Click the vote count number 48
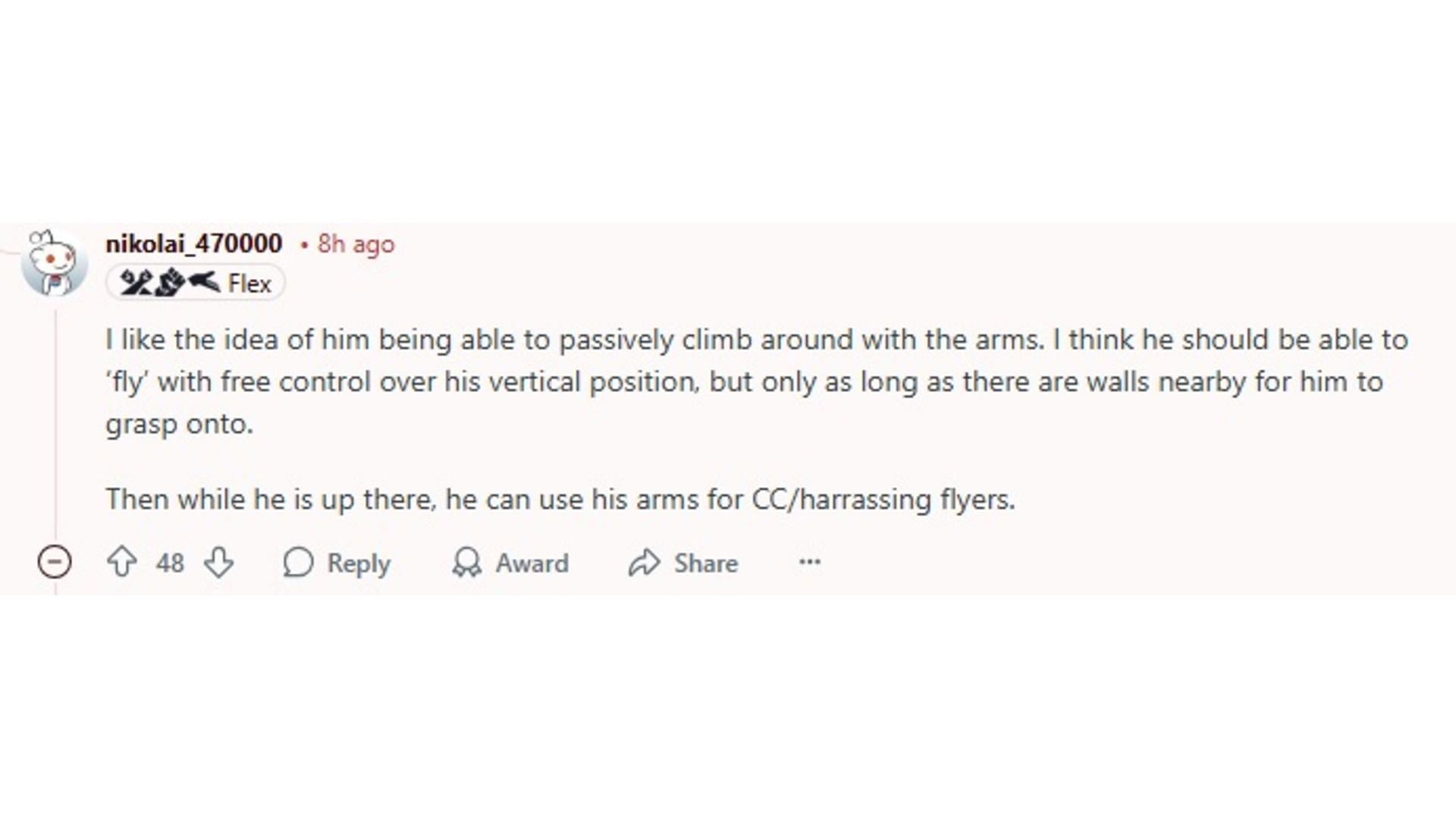1456x819 pixels. coord(168,563)
